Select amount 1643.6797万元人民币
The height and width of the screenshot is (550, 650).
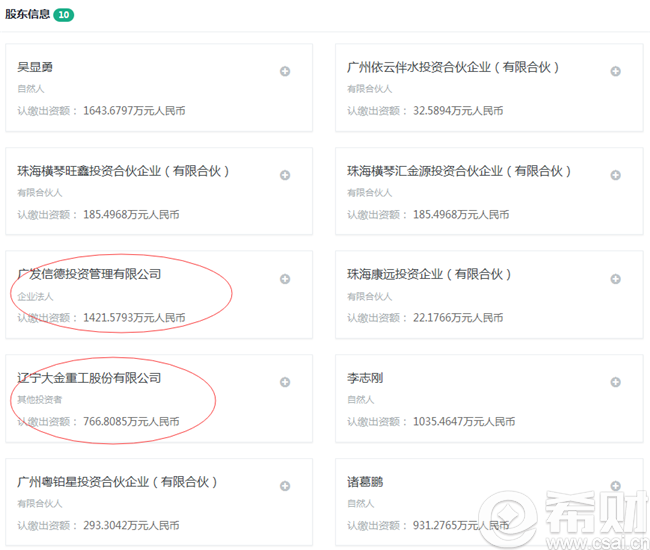click(x=134, y=111)
